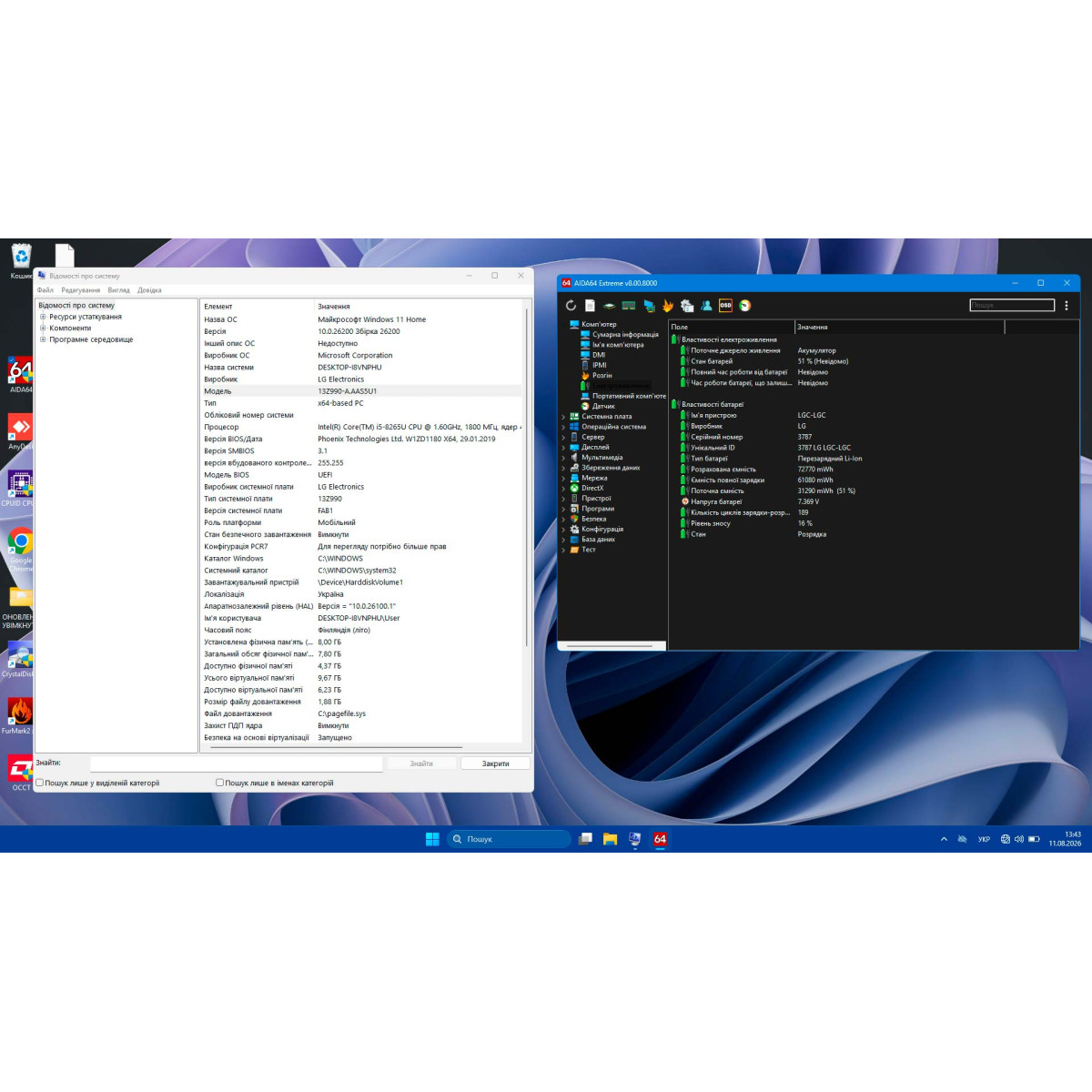Click the horizontal scrollbar under AIDA64 tree

coord(610,646)
